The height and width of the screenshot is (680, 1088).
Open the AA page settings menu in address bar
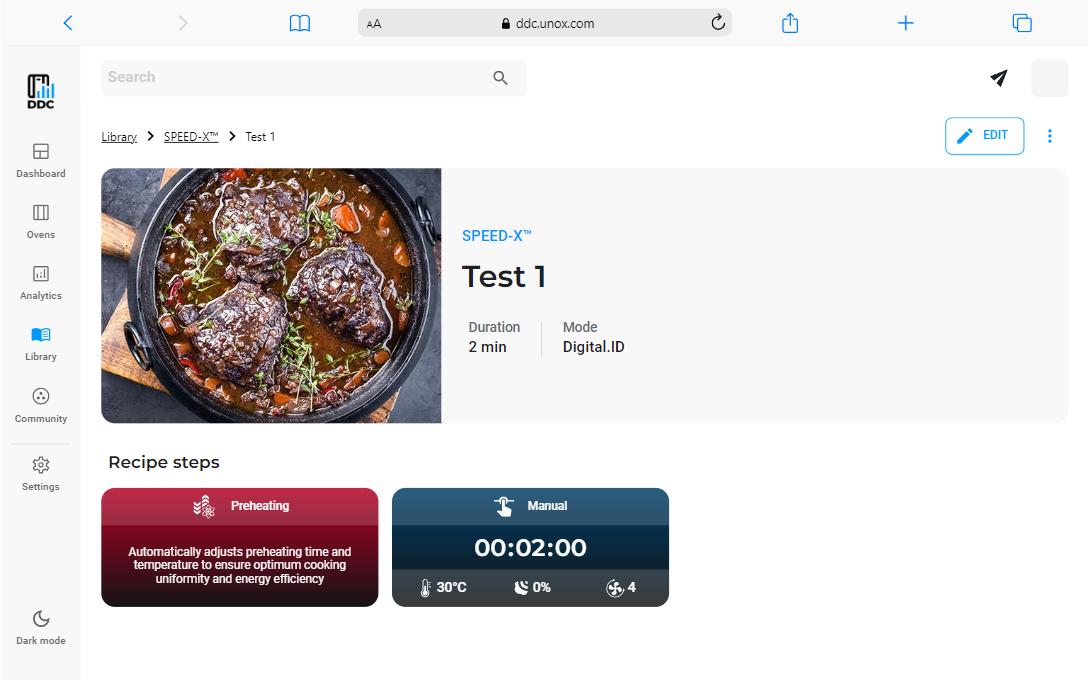(x=374, y=22)
